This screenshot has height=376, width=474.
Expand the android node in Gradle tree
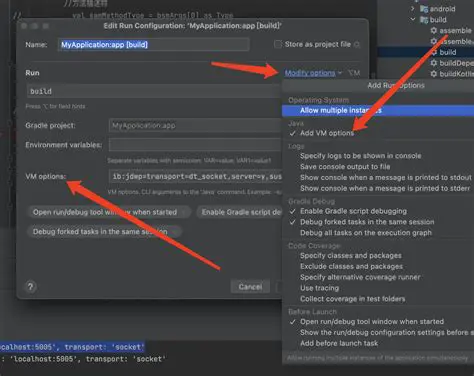point(413,9)
